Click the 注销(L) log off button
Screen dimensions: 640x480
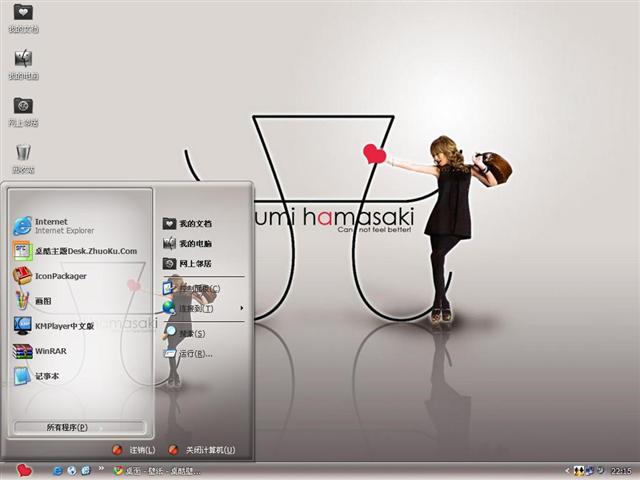[134, 450]
